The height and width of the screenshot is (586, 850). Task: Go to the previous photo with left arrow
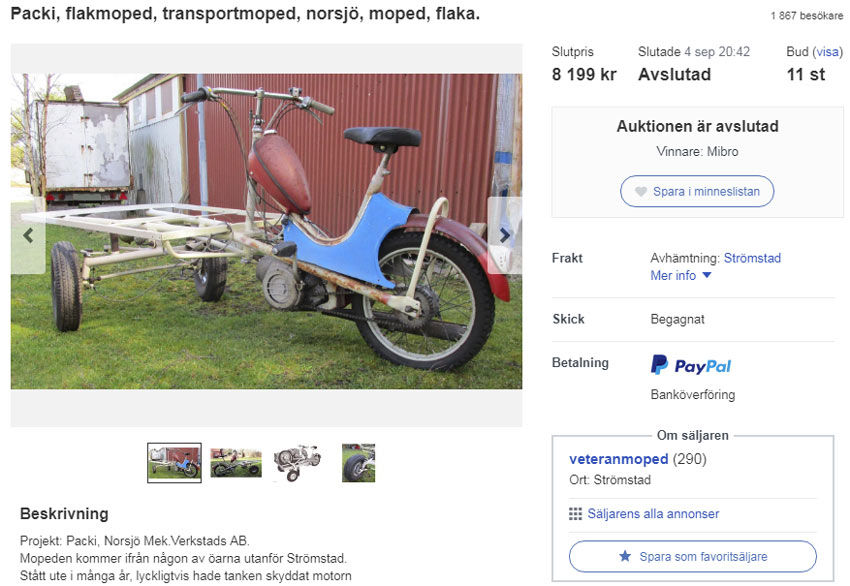pyautogui.click(x=28, y=235)
